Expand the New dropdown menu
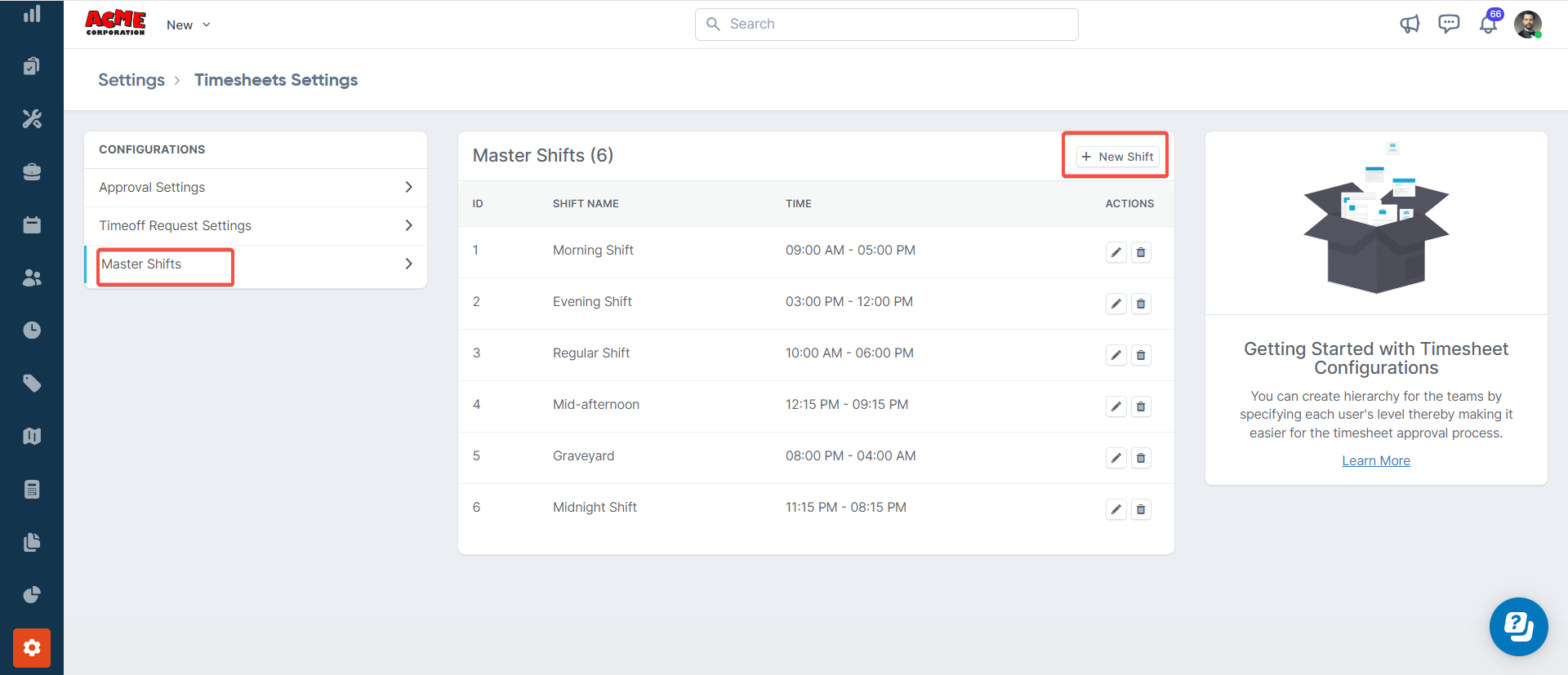 click(189, 25)
